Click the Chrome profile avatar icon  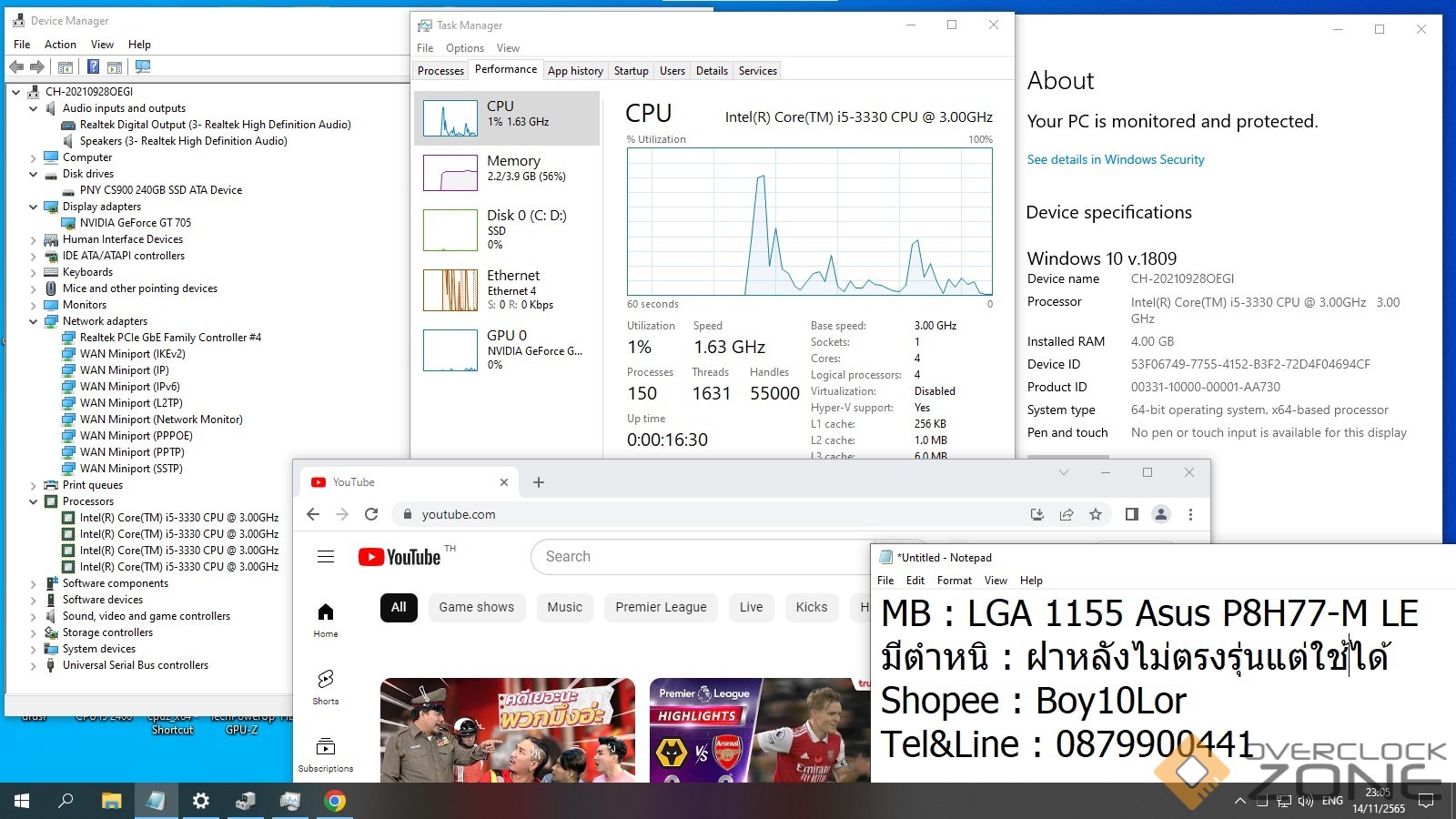1161,514
